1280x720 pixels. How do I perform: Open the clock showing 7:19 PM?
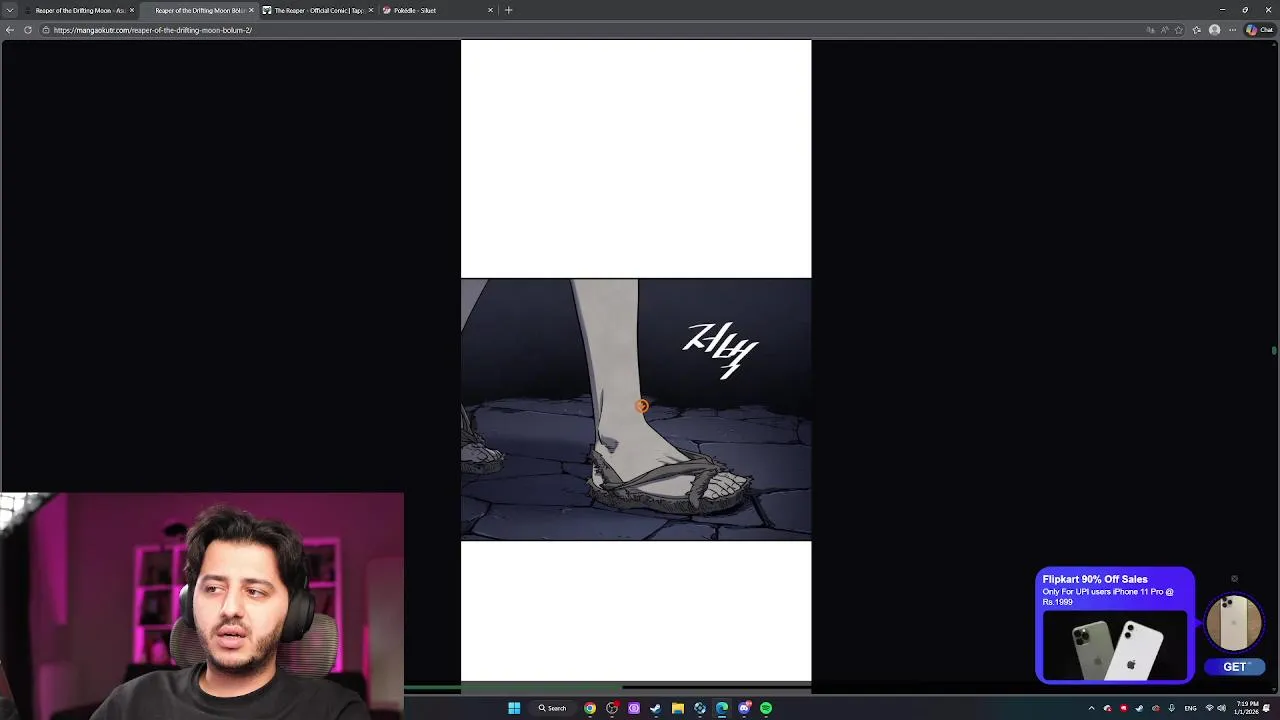pos(1247,708)
